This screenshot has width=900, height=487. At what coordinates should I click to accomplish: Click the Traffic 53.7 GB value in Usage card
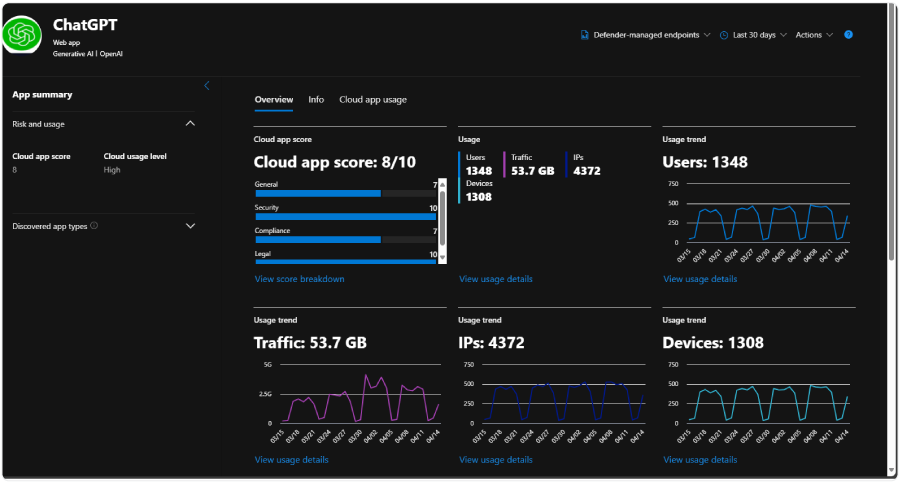[x=533, y=171]
